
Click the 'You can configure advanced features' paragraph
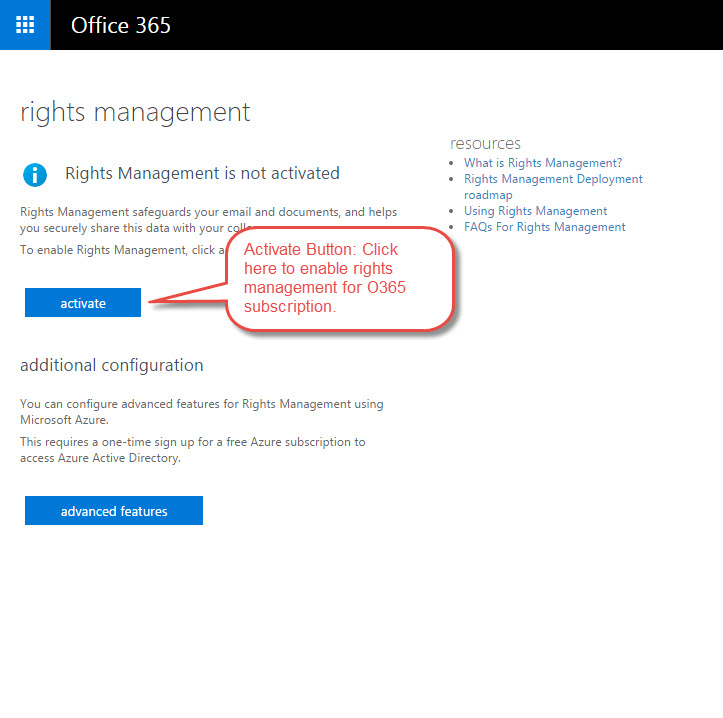point(201,412)
